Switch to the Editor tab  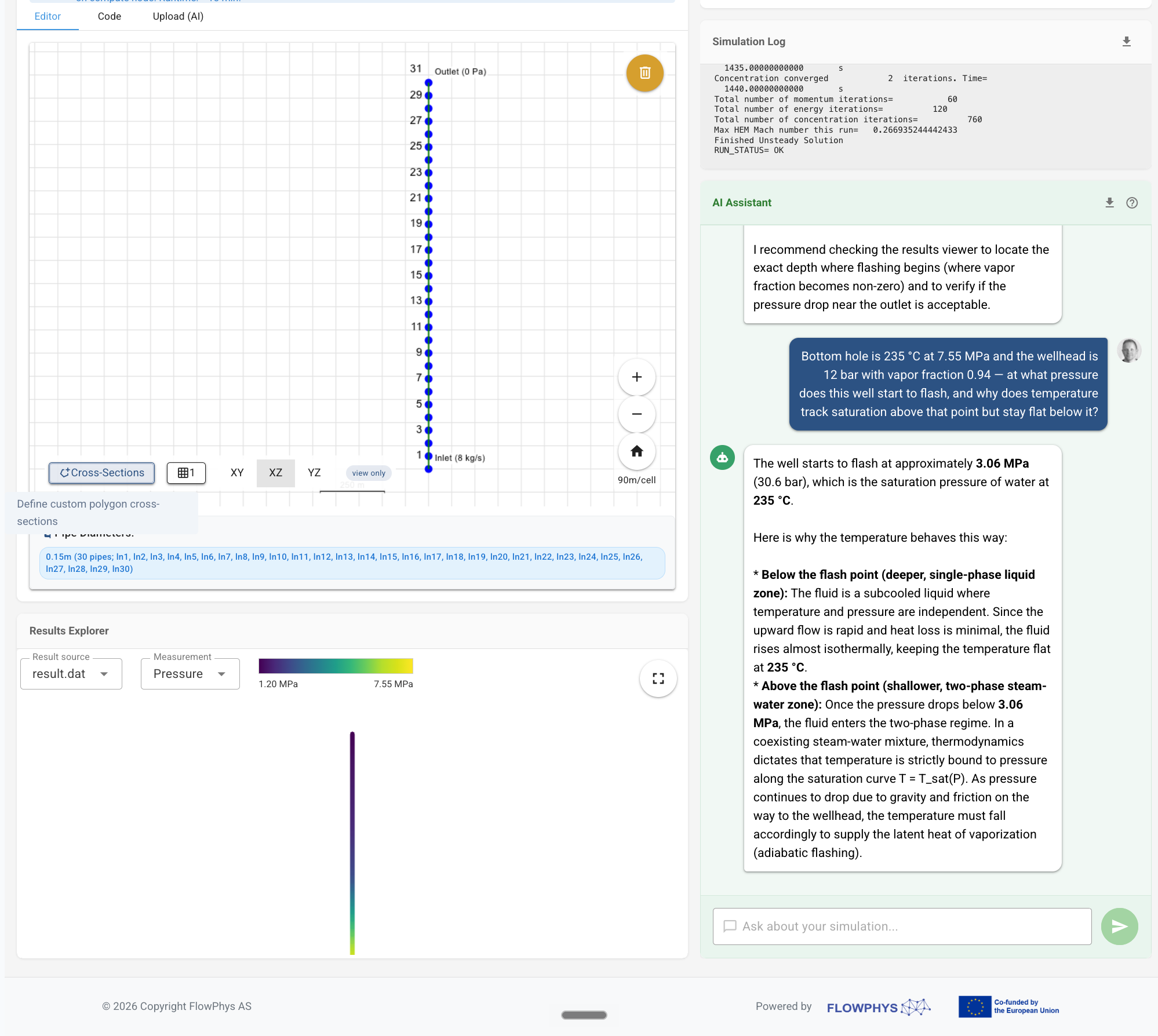pyautogui.click(x=48, y=16)
